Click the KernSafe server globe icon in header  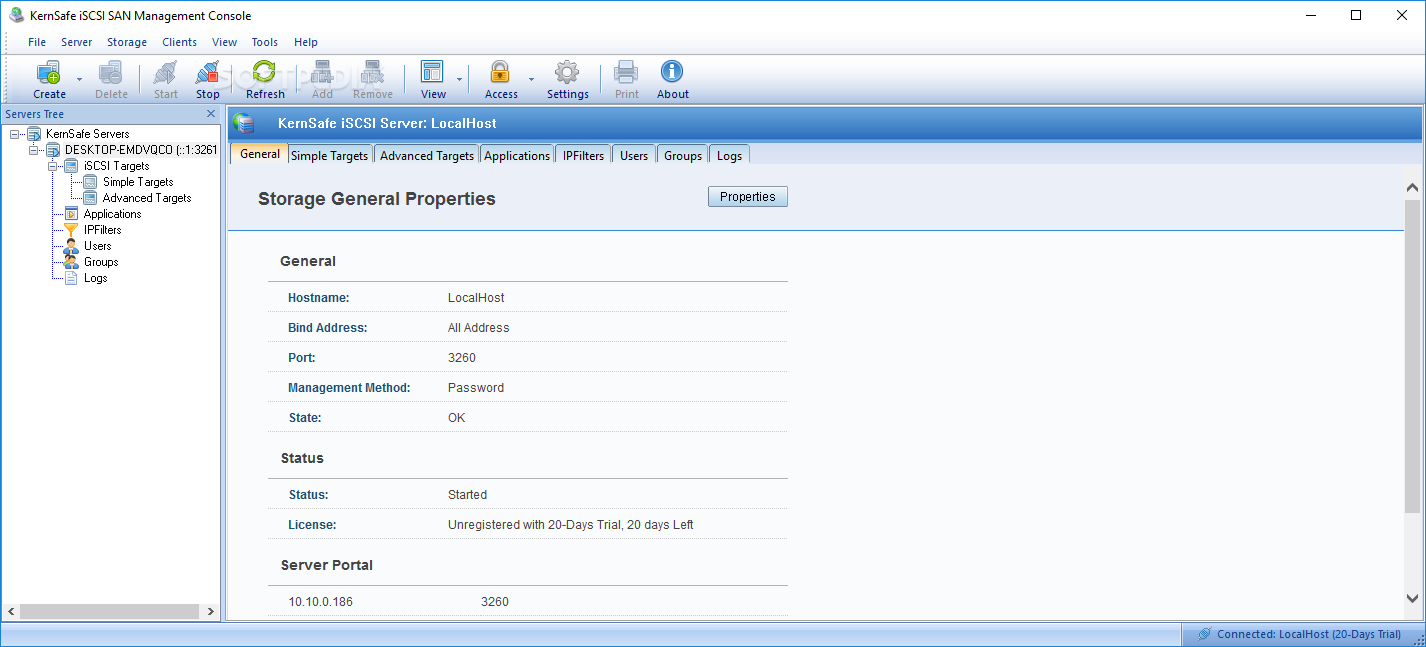[244, 123]
